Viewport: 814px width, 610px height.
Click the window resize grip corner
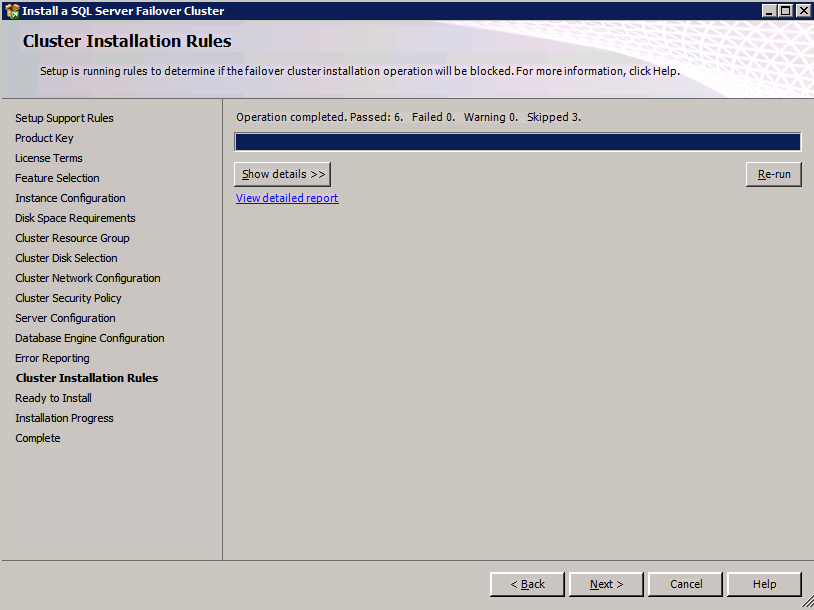807,602
